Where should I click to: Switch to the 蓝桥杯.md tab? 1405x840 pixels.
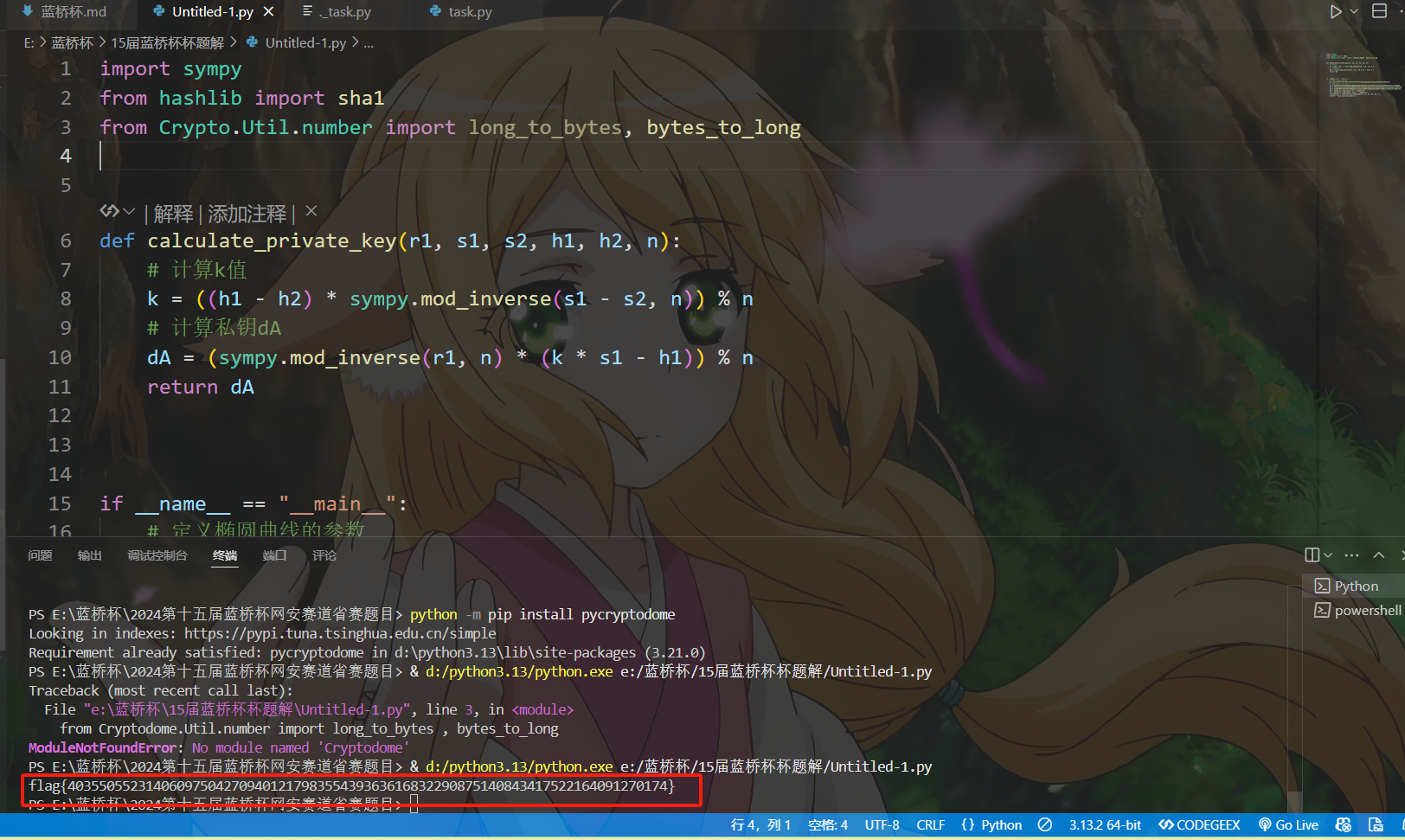click(64, 11)
